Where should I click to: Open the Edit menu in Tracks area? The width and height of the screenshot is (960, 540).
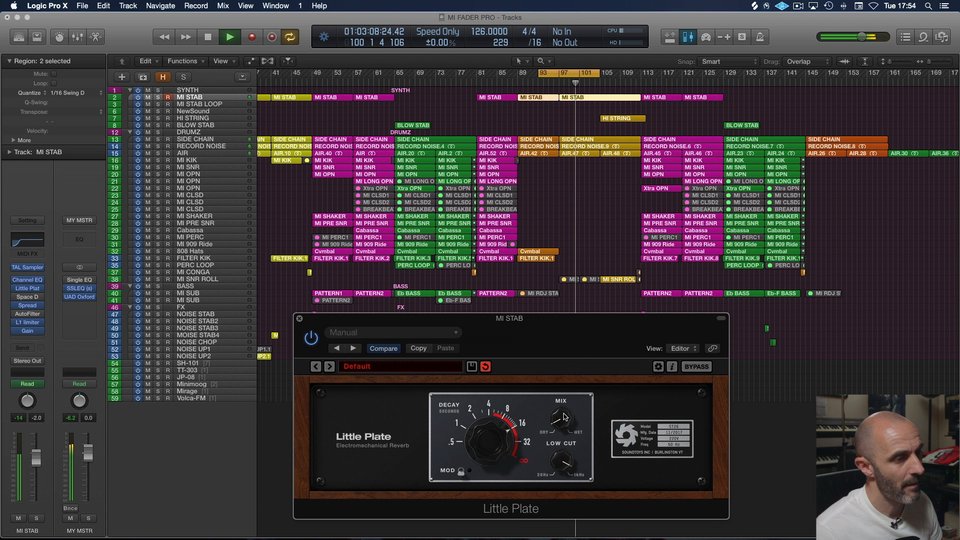tap(148, 61)
